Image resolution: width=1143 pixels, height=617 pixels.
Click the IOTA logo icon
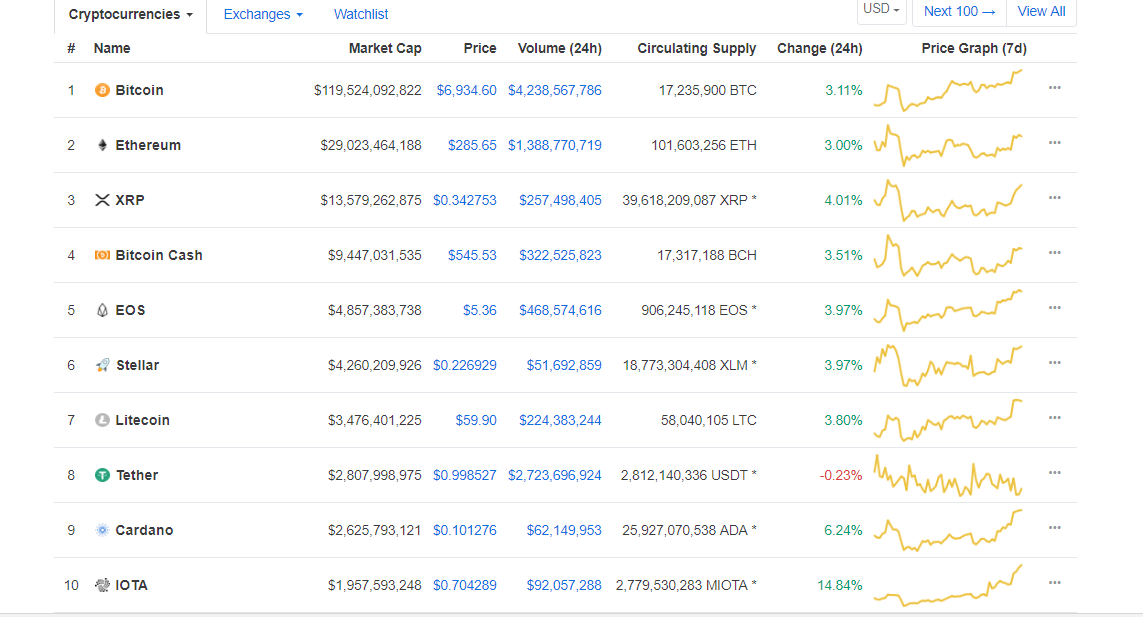(x=102, y=585)
